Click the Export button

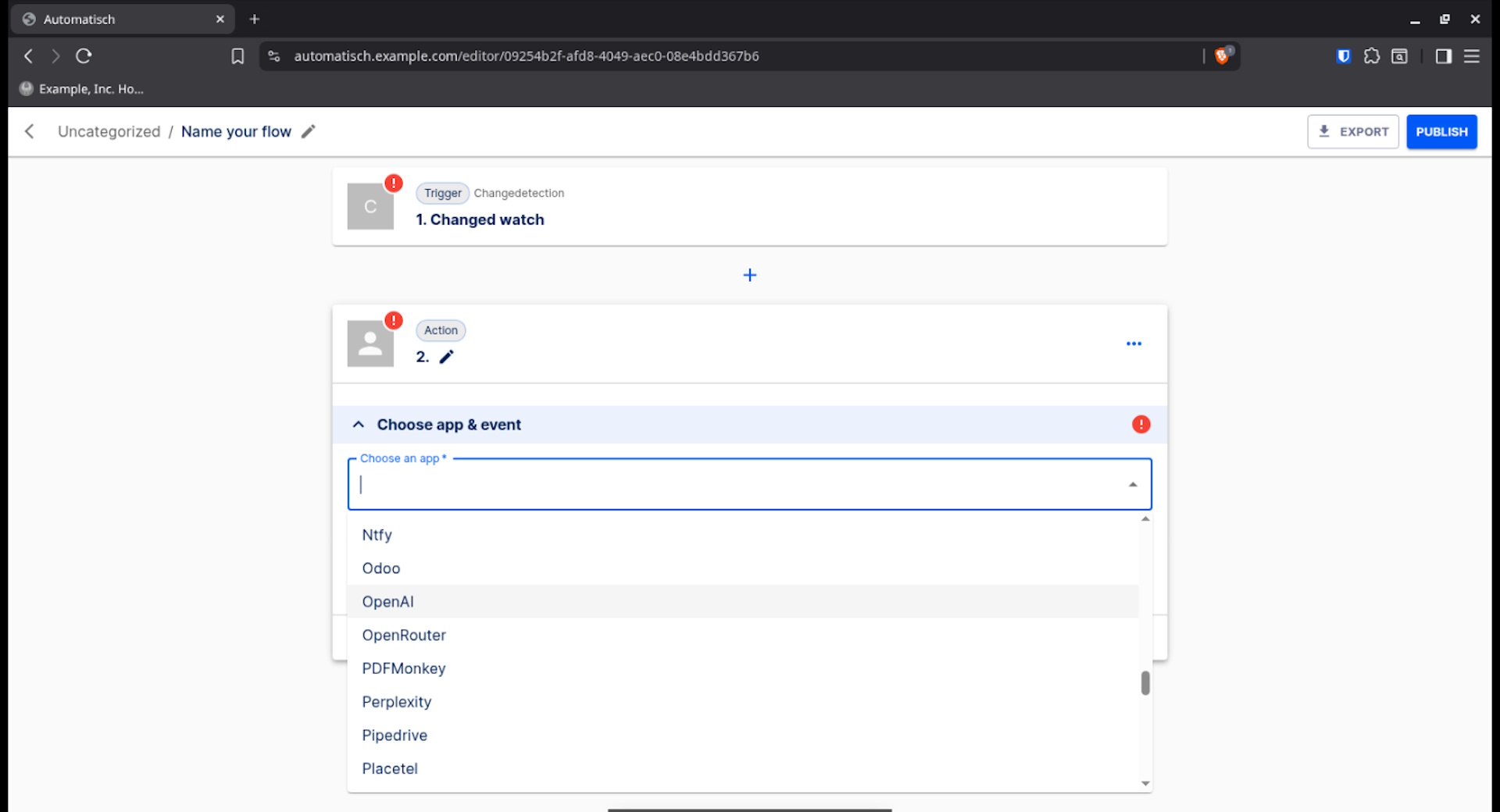pyautogui.click(x=1352, y=132)
